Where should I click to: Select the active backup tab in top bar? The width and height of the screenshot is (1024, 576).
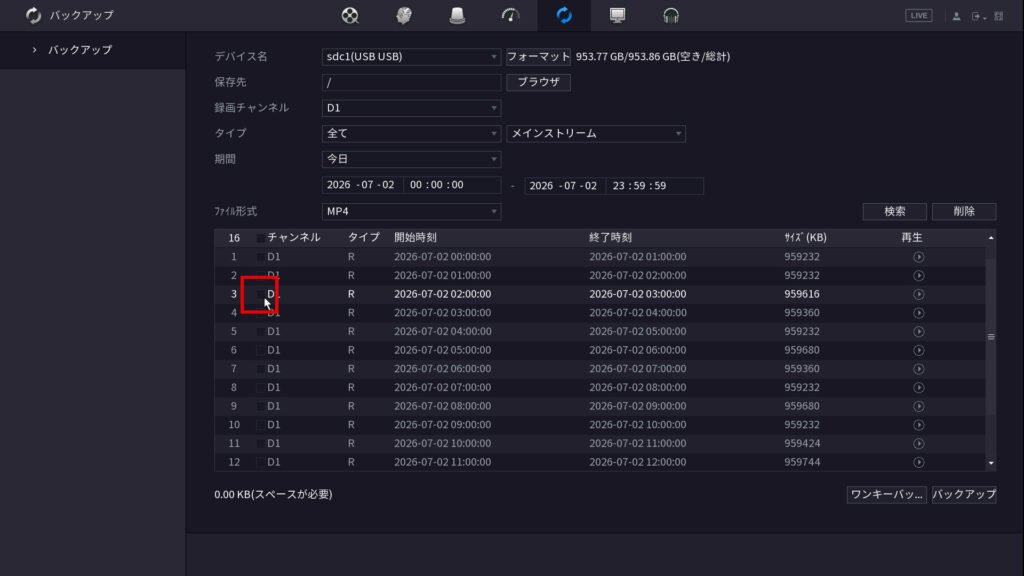564,15
